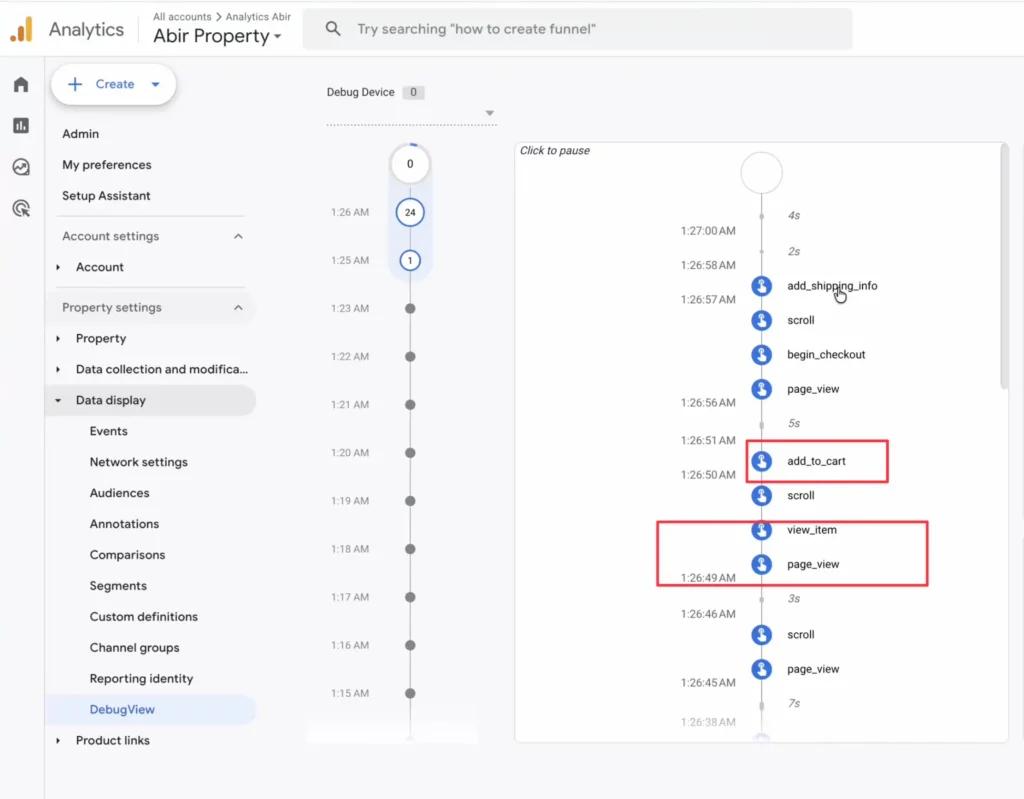Click the view_item event icon
Screen dimensions: 1024x799
(762, 530)
